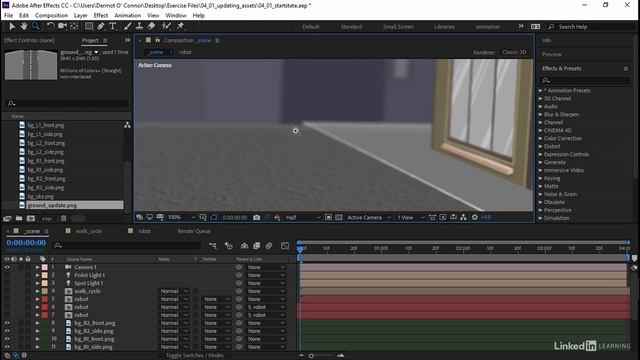Expand Color Correction effects category
640x360 pixels.
(x=540, y=138)
